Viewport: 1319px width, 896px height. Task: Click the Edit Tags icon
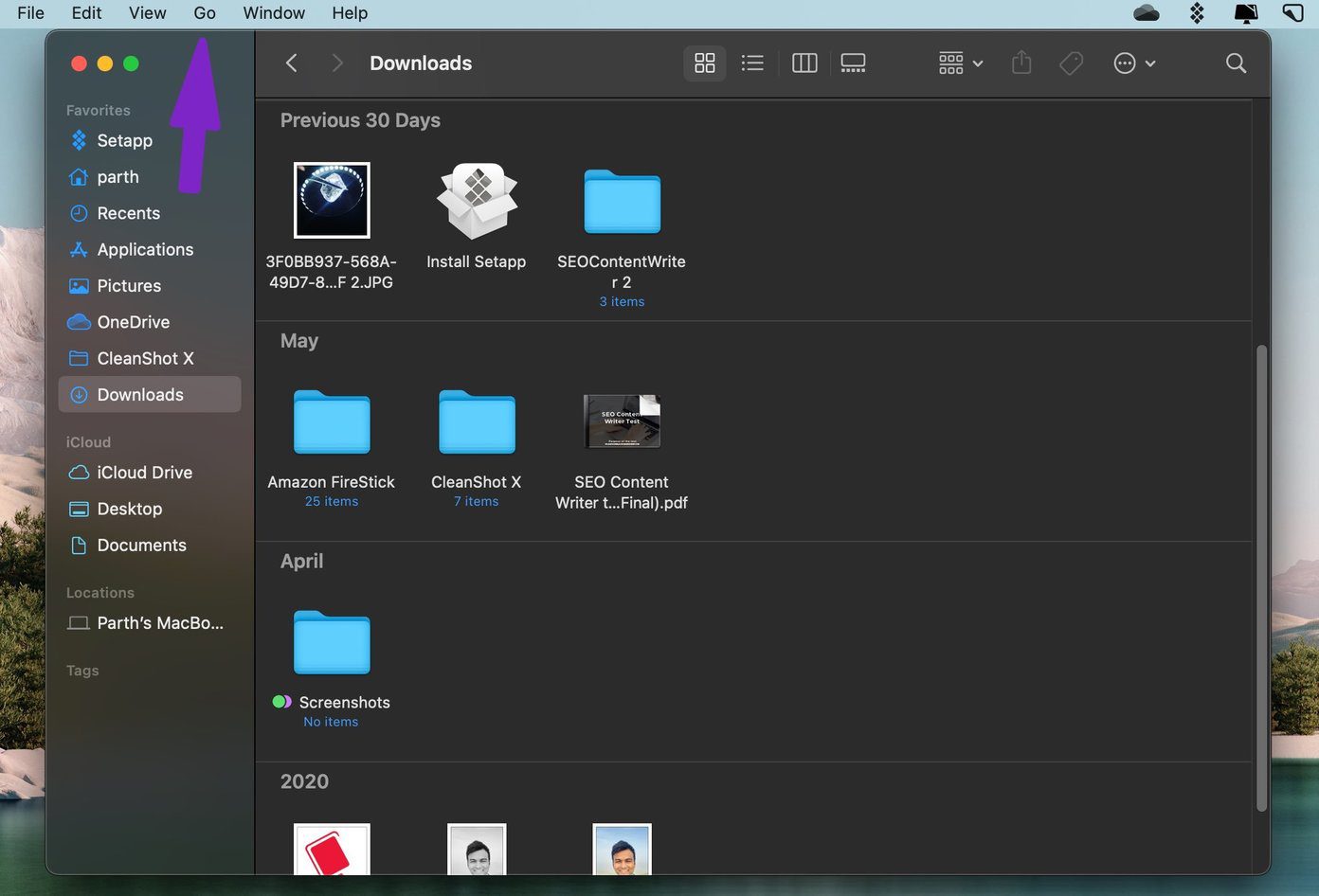[1072, 63]
